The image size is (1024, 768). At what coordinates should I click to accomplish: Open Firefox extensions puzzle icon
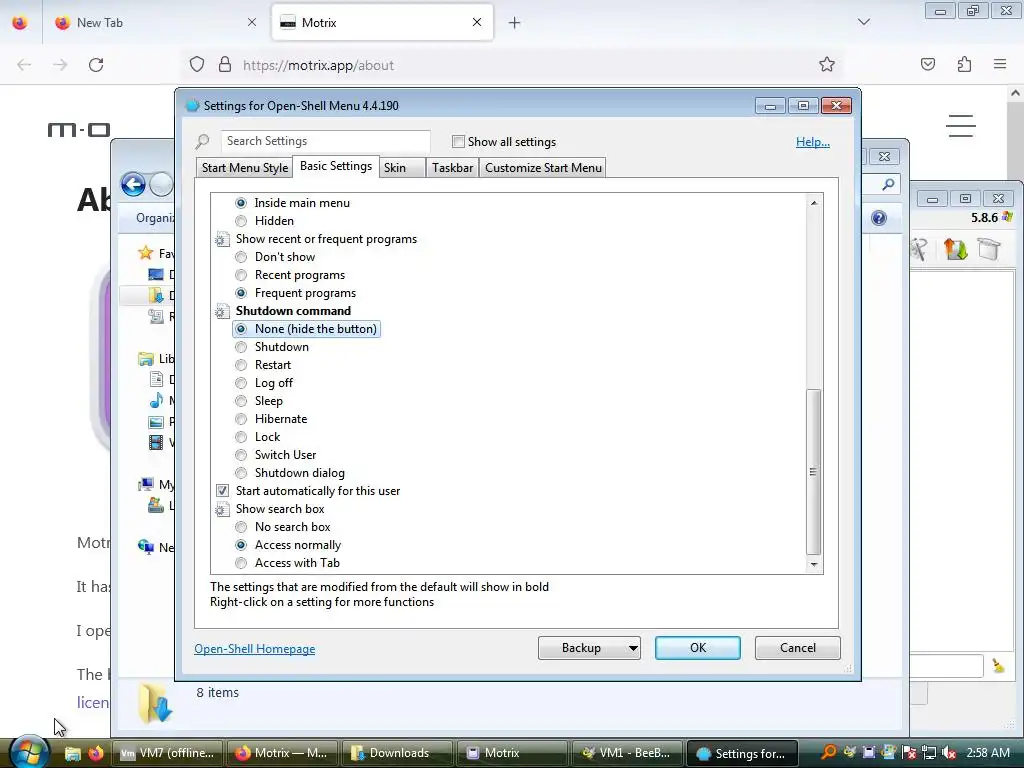click(965, 65)
